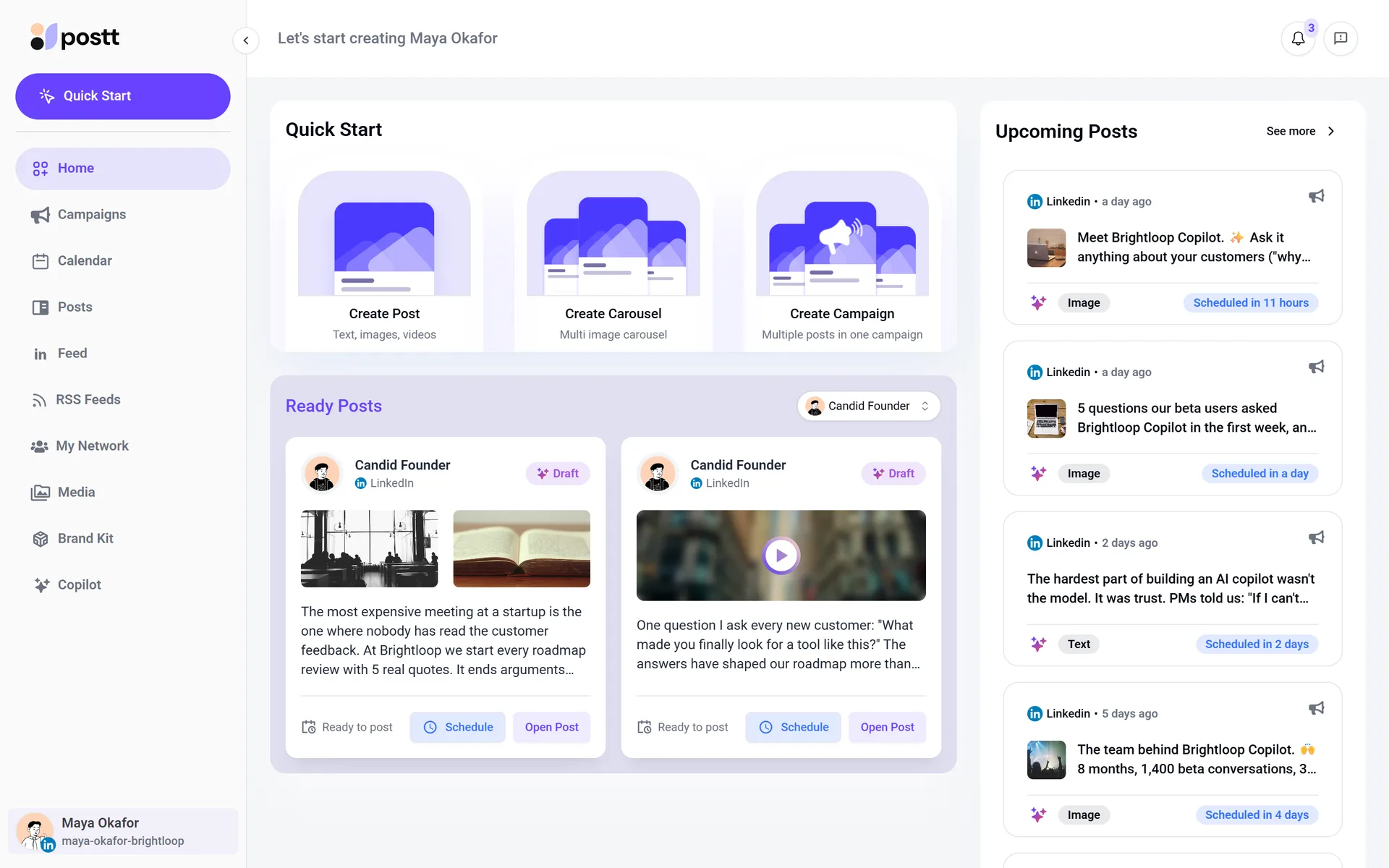1389x868 pixels.
Task: Click the Quick Start sidebar button
Action: (123, 96)
